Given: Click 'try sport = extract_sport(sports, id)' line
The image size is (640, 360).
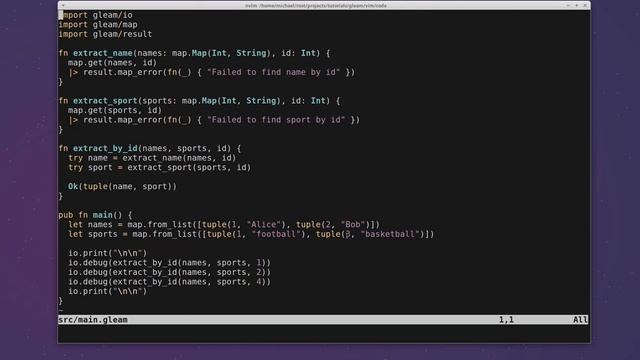Looking at the screenshot, I should (160, 167).
